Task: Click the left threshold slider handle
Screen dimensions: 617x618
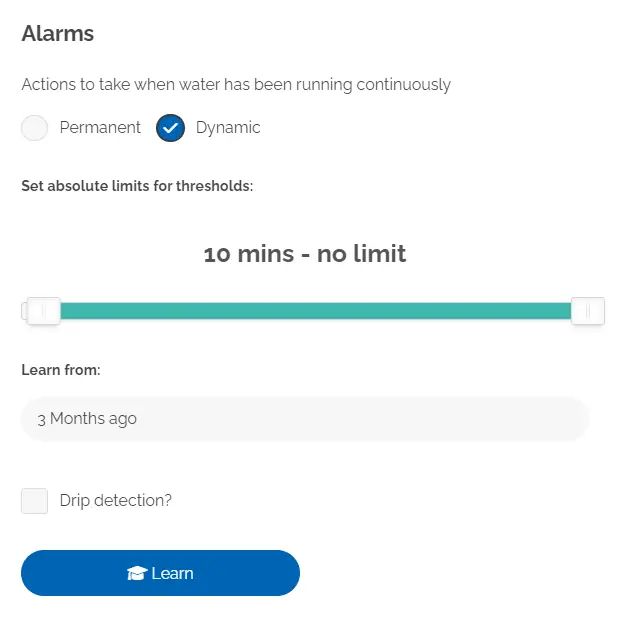Action: pyautogui.click(x=43, y=311)
